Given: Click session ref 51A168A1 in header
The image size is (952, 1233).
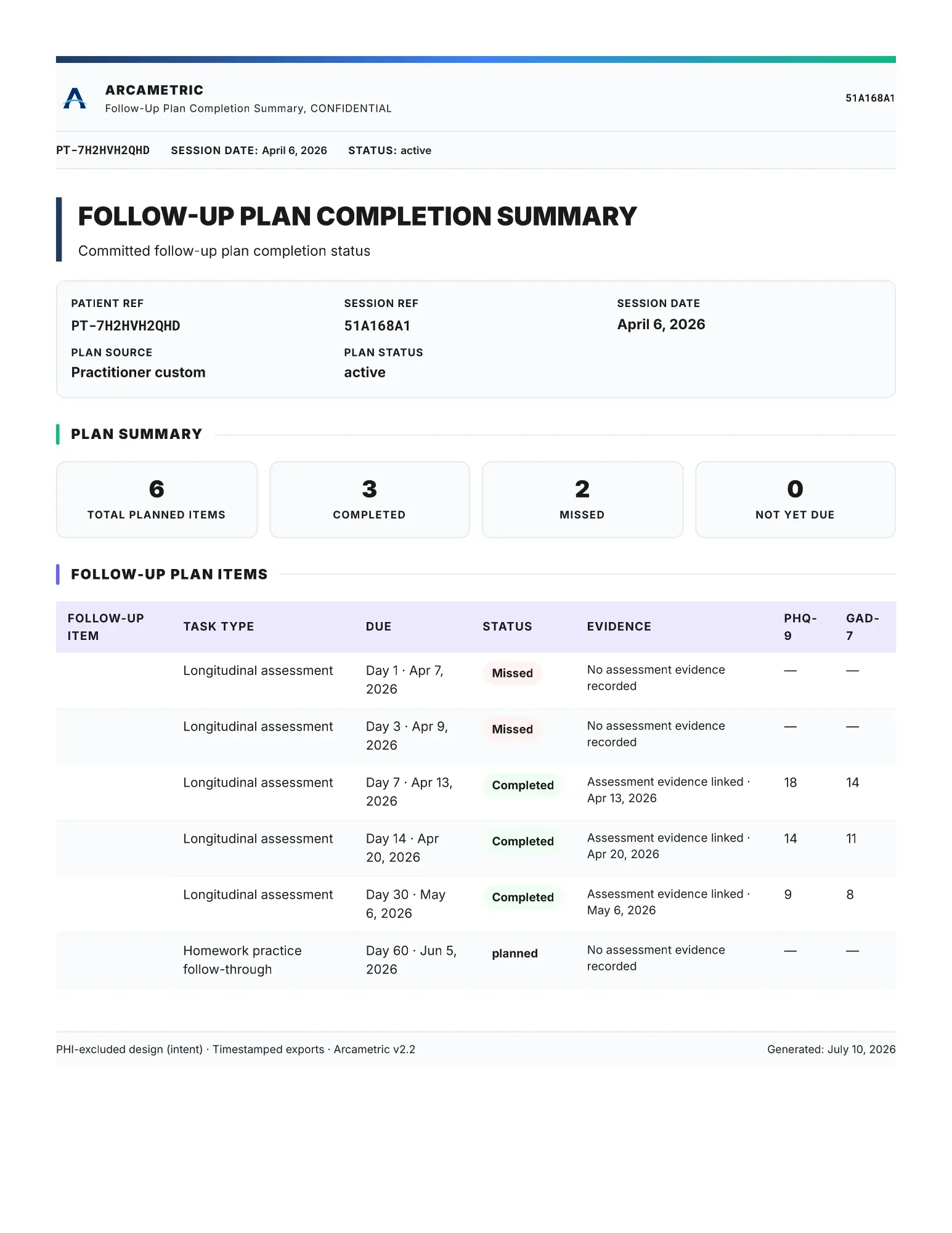Looking at the screenshot, I should coord(869,98).
